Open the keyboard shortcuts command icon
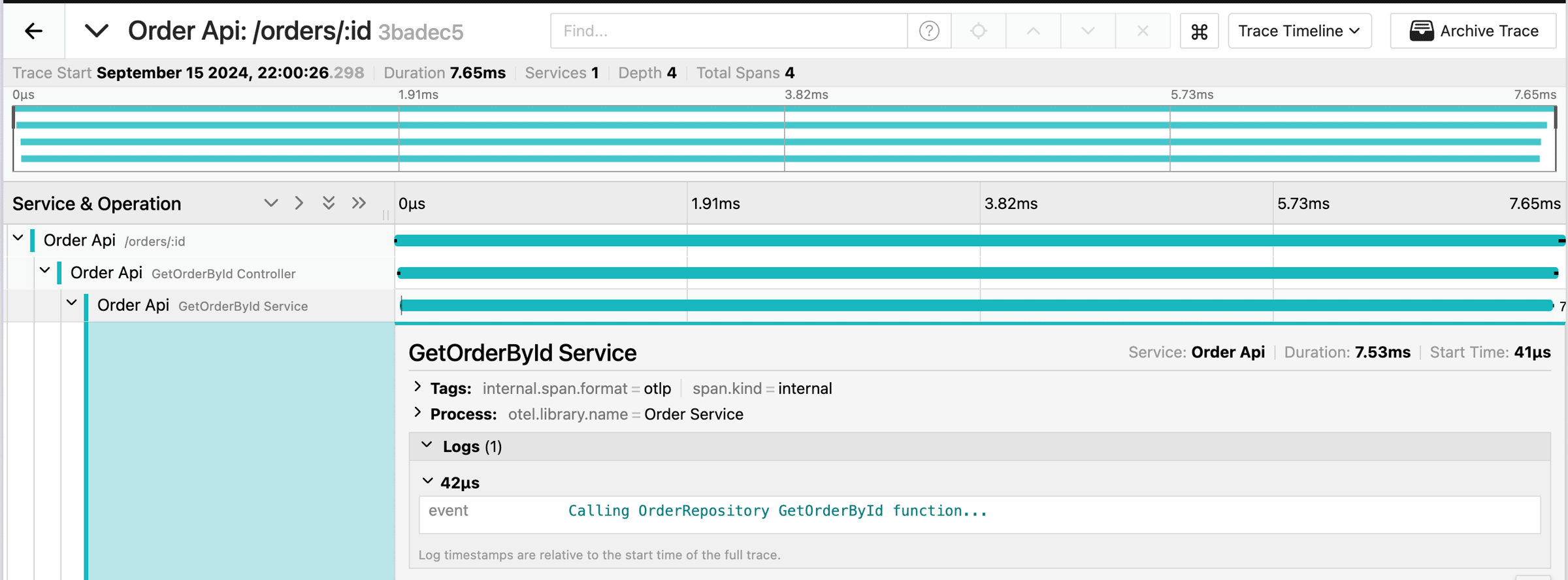 tap(1199, 31)
